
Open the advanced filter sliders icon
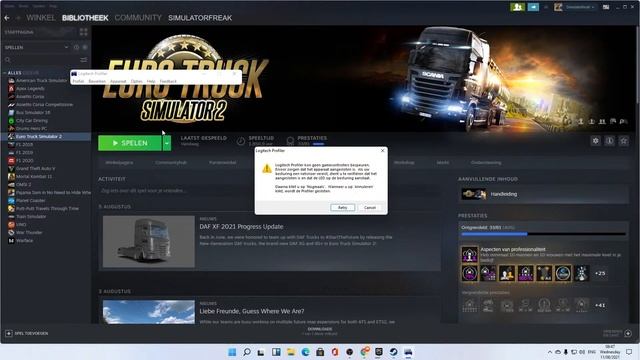point(84,60)
